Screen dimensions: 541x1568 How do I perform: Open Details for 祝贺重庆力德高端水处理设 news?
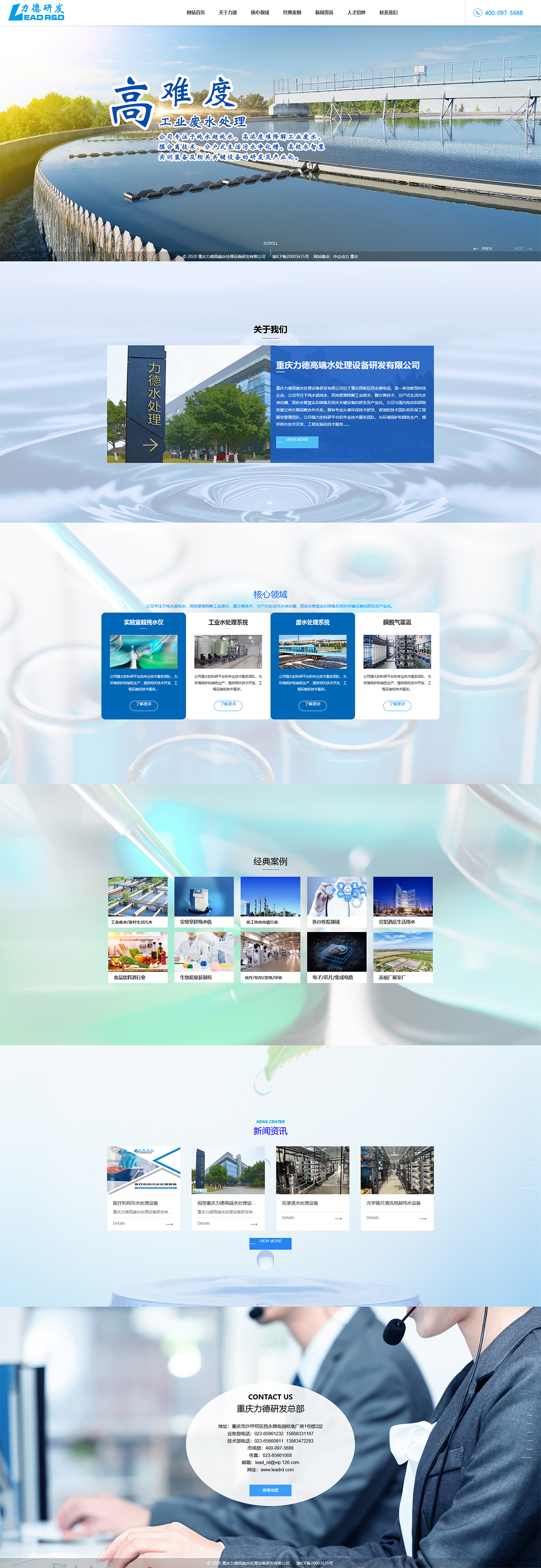[204, 1223]
